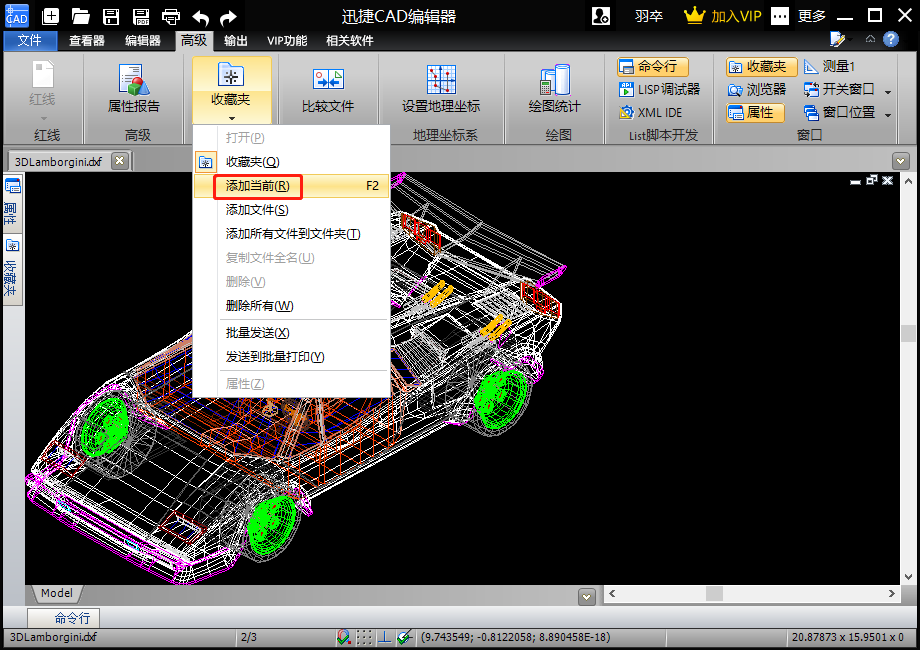Open 设置地理坐标 tool
Viewport: 920px width, 650px height.
(441, 88)
